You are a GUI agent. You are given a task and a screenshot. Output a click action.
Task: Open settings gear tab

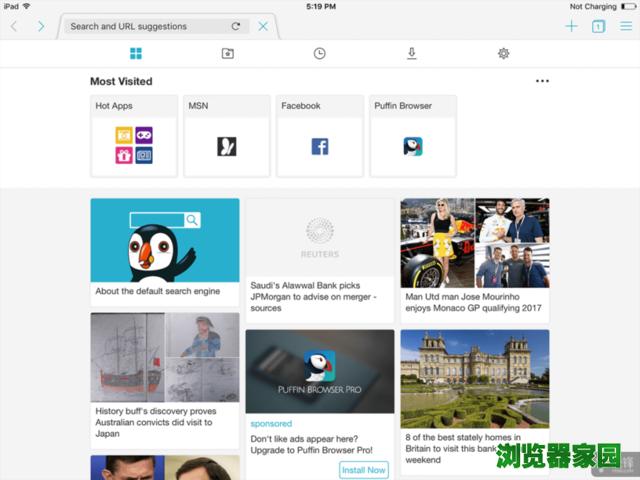pos(503,53)
